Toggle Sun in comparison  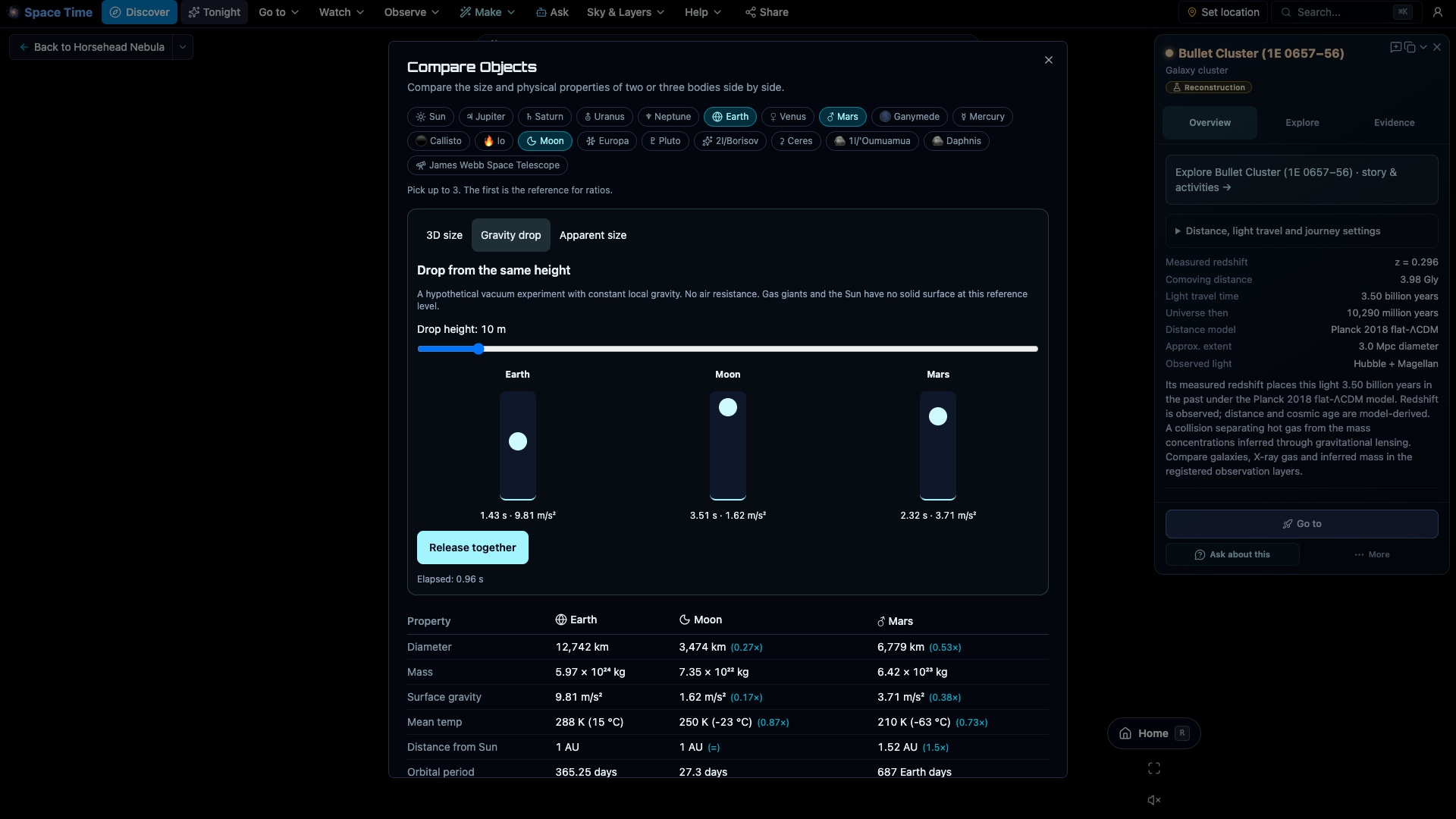click(431, 117)
